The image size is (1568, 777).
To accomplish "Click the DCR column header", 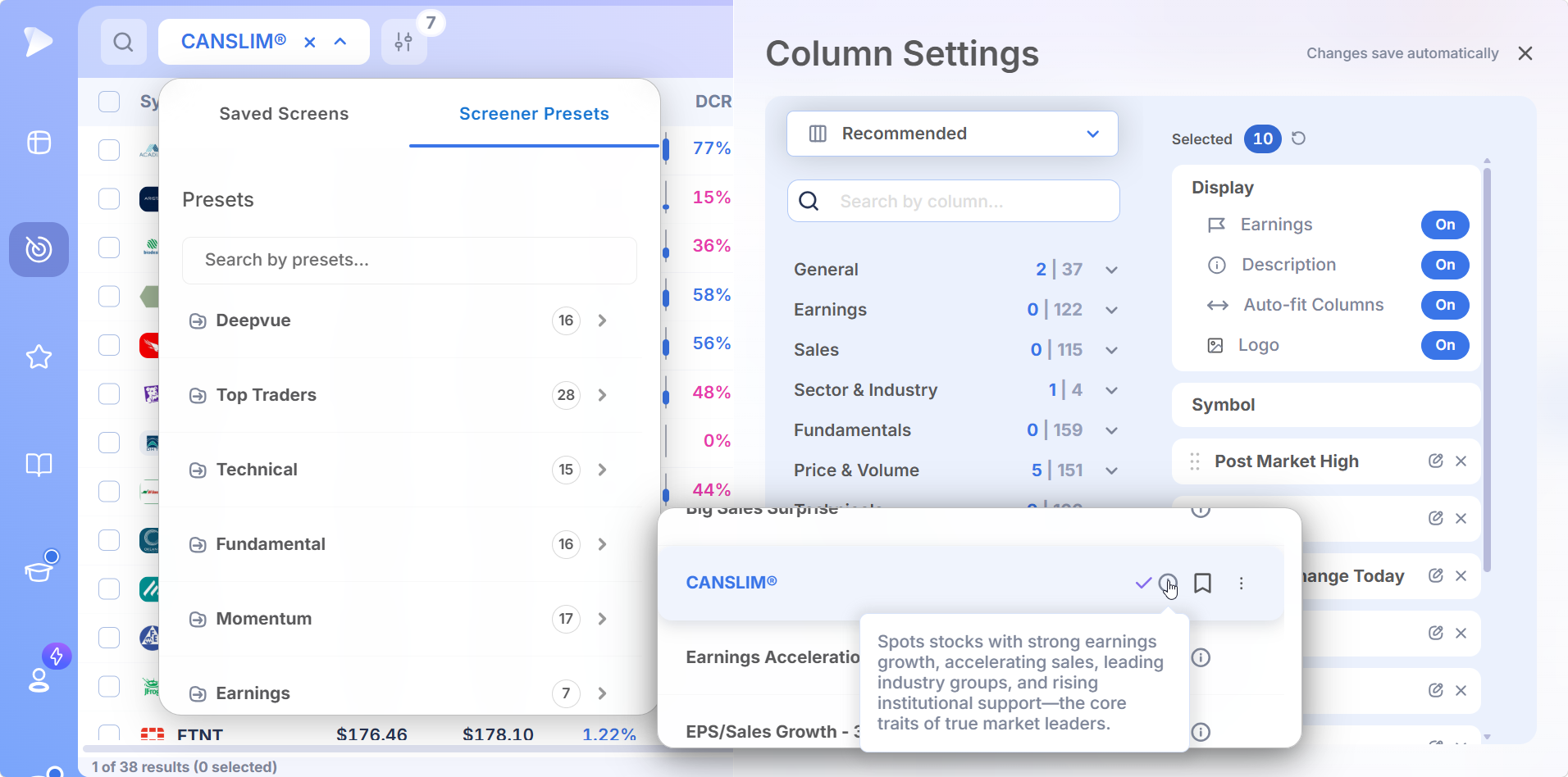I will [713, 102].
